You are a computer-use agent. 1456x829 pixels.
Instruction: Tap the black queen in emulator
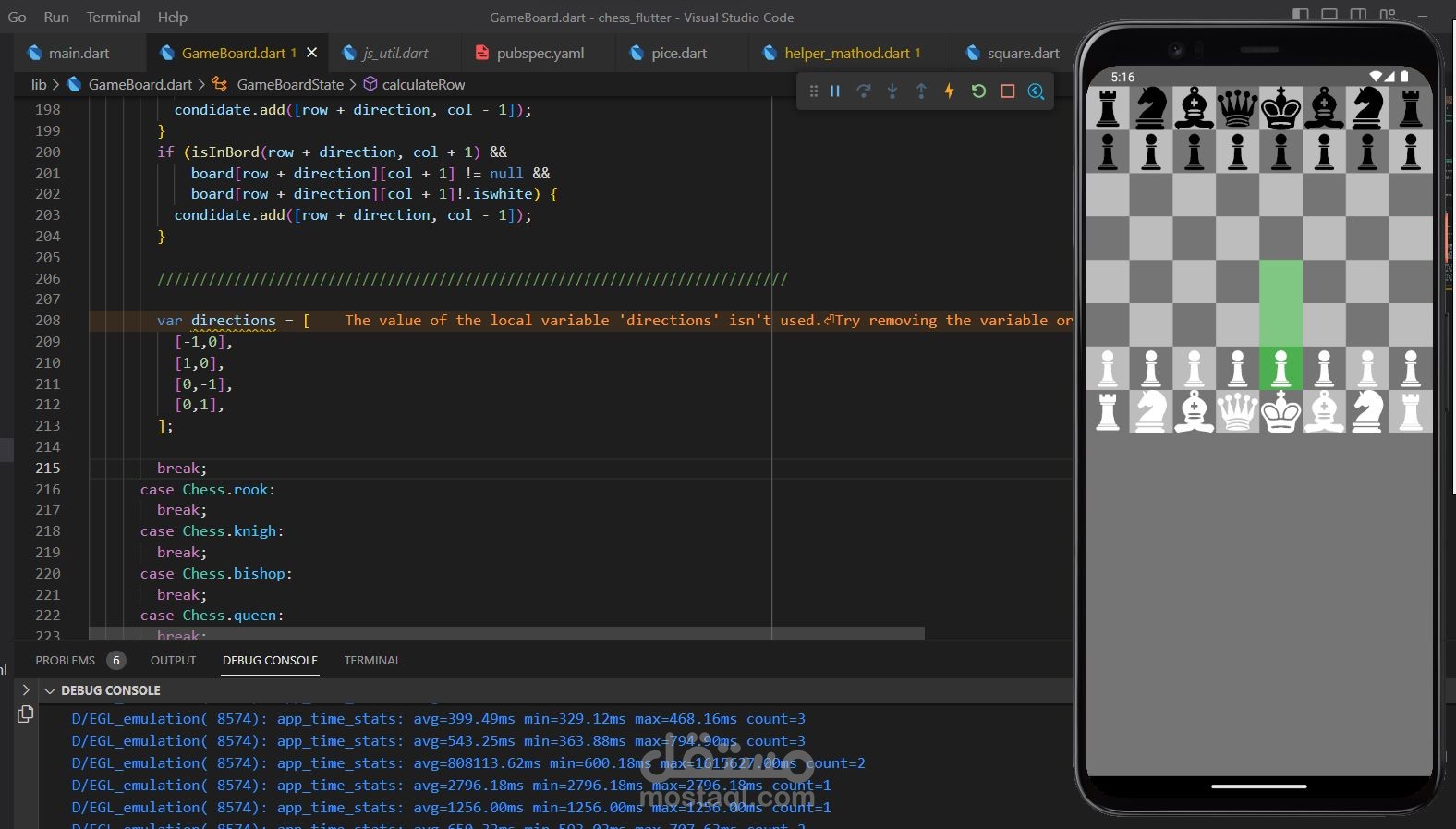coord(1237,108)
